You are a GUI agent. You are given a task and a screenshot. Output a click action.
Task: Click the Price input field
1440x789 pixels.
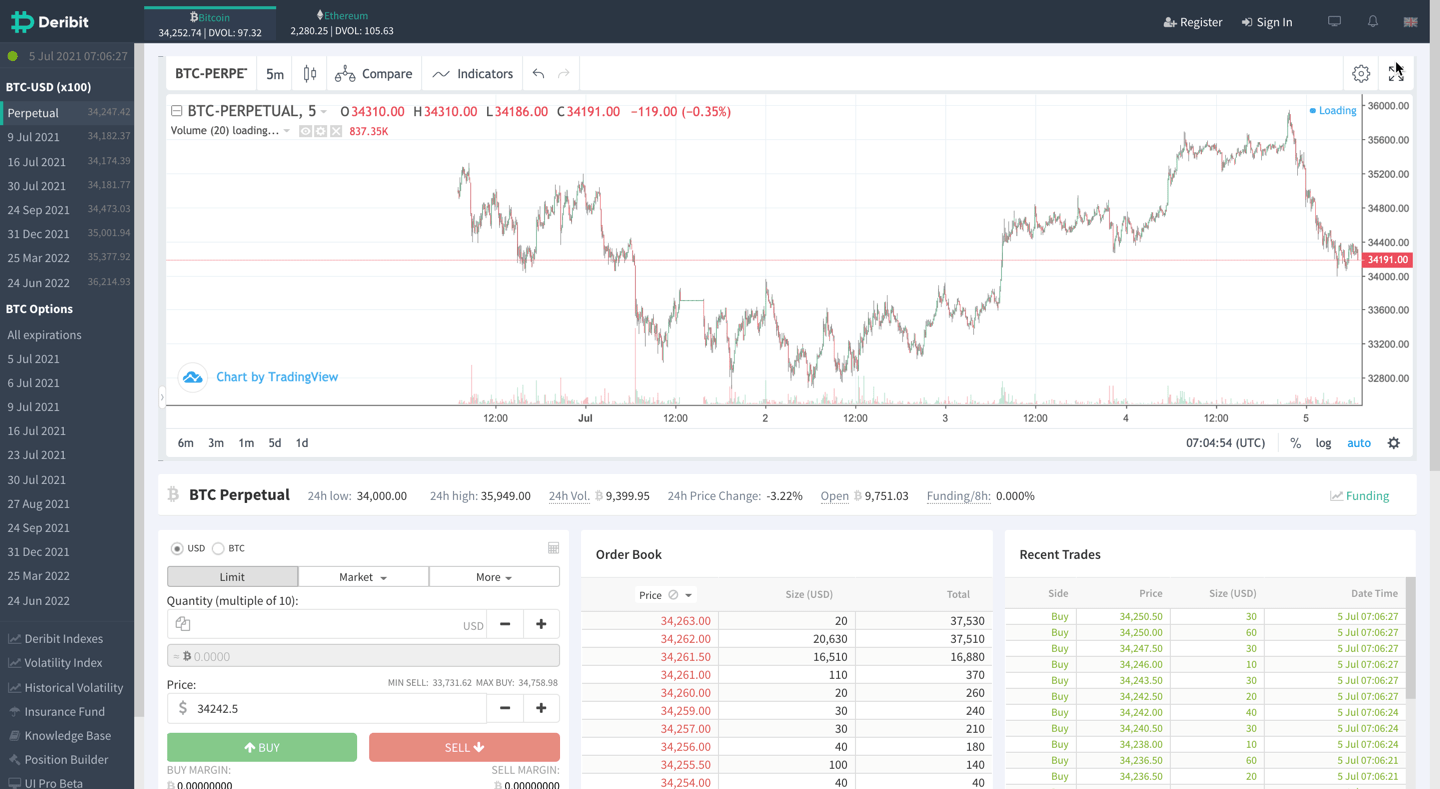327,708
